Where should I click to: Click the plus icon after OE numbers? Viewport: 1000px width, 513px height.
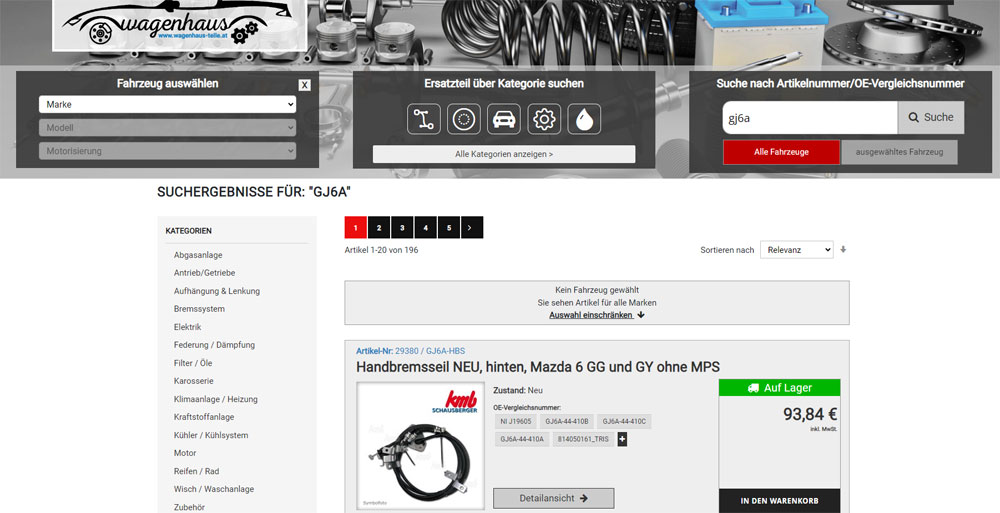[x=623, y=439]
